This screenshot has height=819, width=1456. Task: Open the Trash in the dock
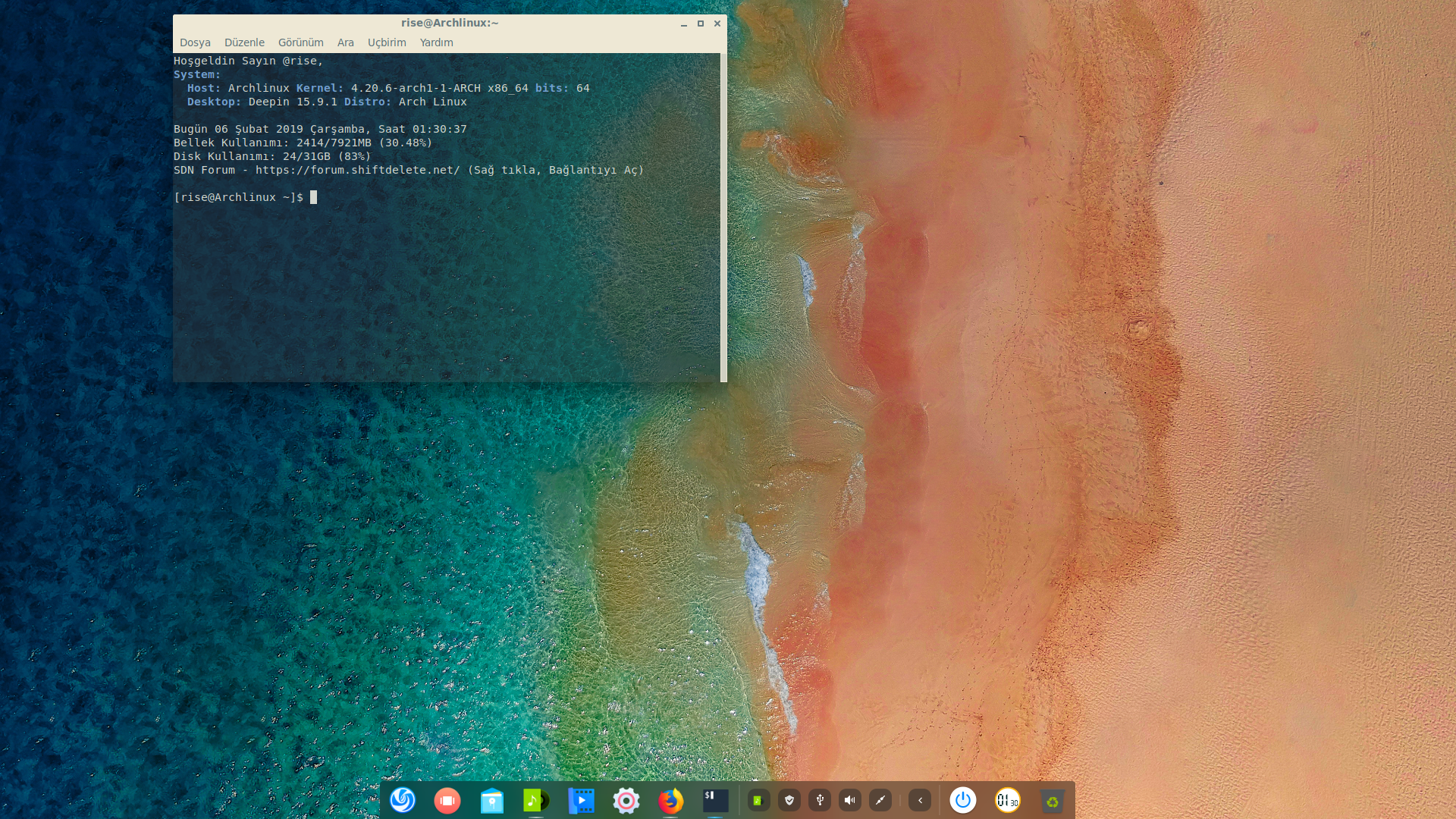pos(1053,800)
